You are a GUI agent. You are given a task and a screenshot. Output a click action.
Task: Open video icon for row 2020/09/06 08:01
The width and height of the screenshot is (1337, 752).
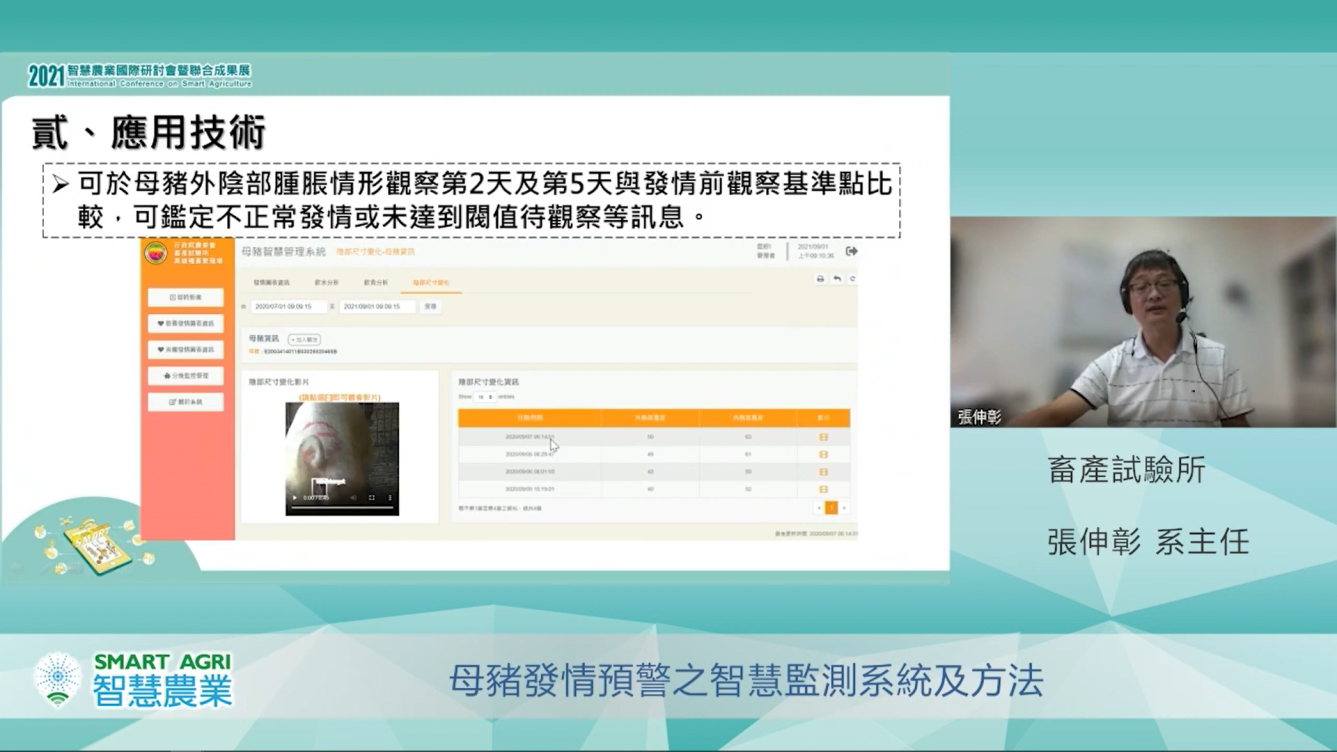pos(823,472)
